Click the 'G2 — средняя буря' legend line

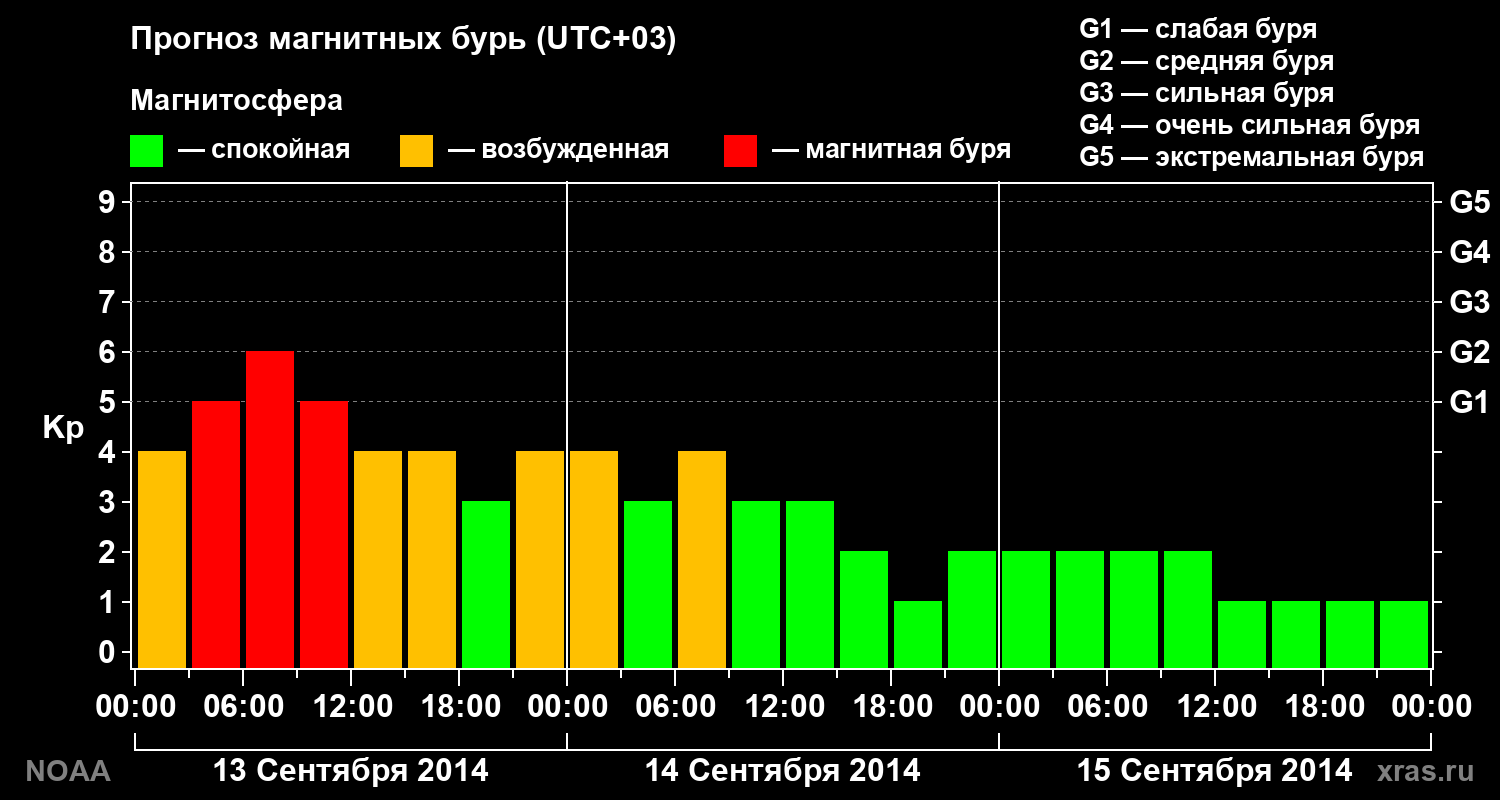coord(1206,61)
